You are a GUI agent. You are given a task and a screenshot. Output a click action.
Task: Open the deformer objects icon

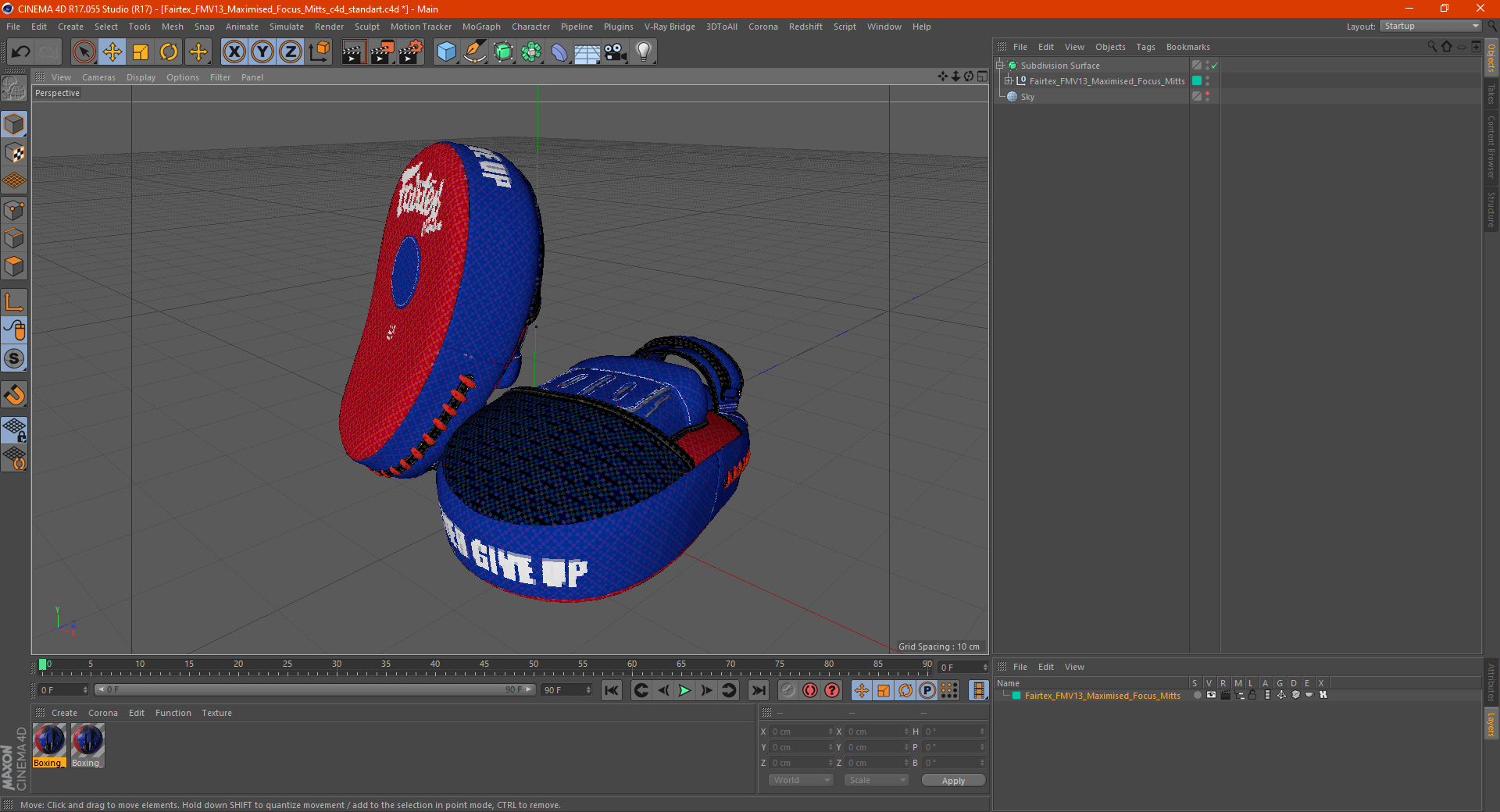click(559, 52)
